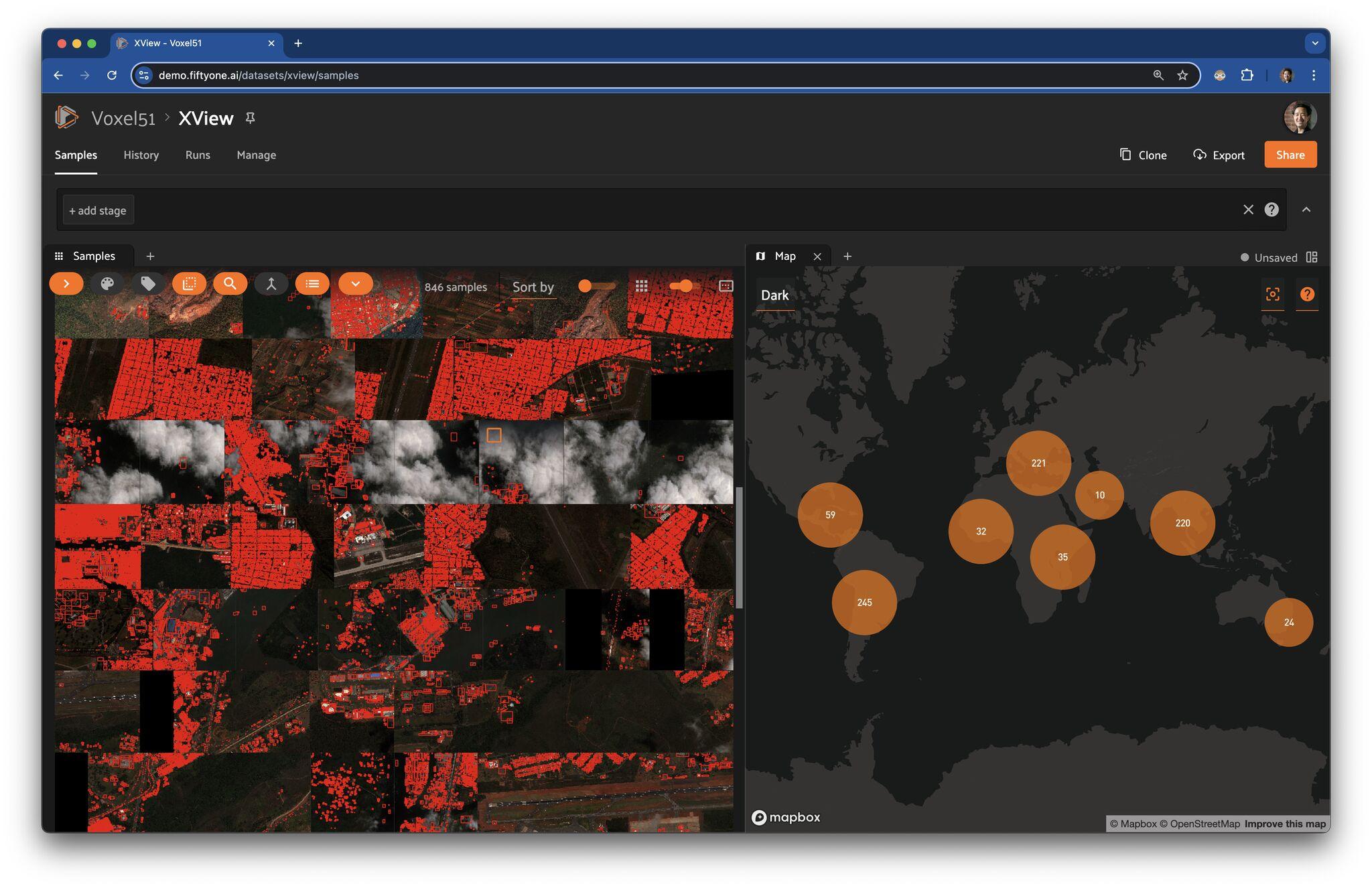1372x888 pixels.
Task: Open tag samples or labels
Action: 148,284
